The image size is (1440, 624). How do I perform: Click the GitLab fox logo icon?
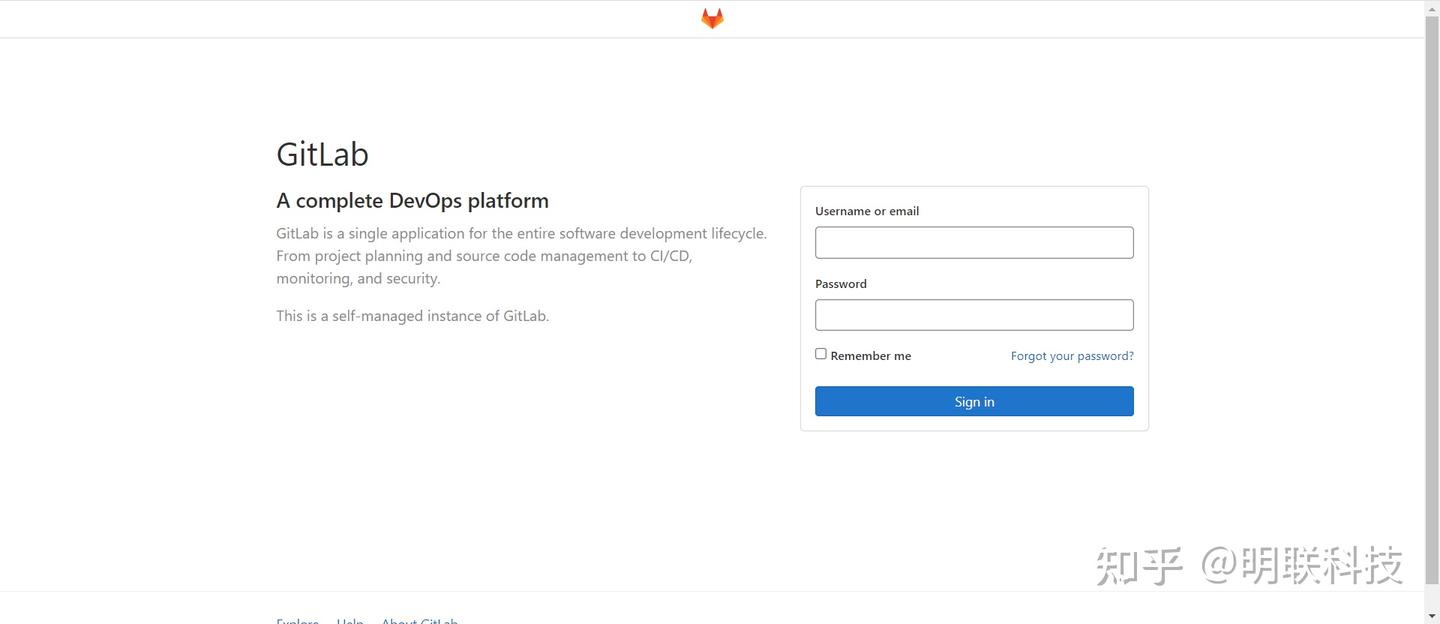[x=712, y=19]
